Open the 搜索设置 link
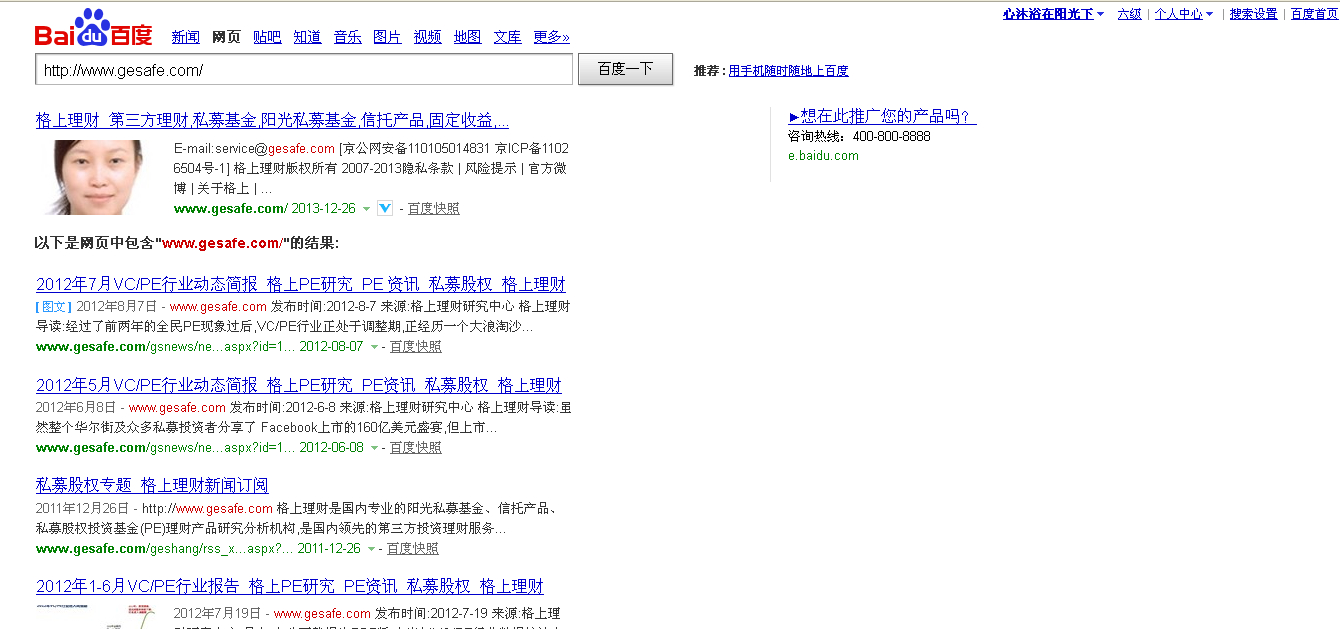 [x=1253, y=14]
